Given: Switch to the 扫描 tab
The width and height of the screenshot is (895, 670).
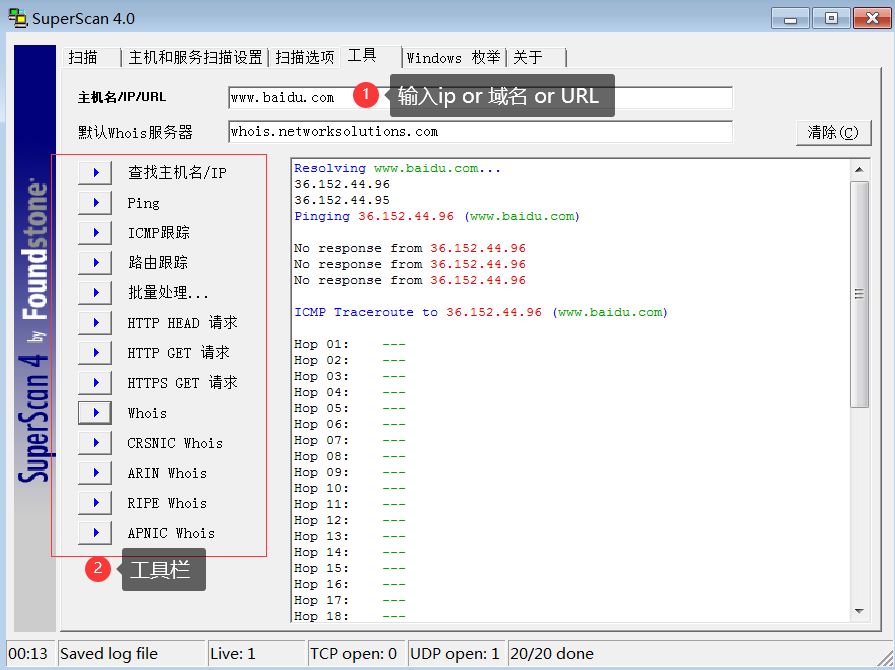Looking at the screenshot, I should pyautogui.click(x=91, y=58).
